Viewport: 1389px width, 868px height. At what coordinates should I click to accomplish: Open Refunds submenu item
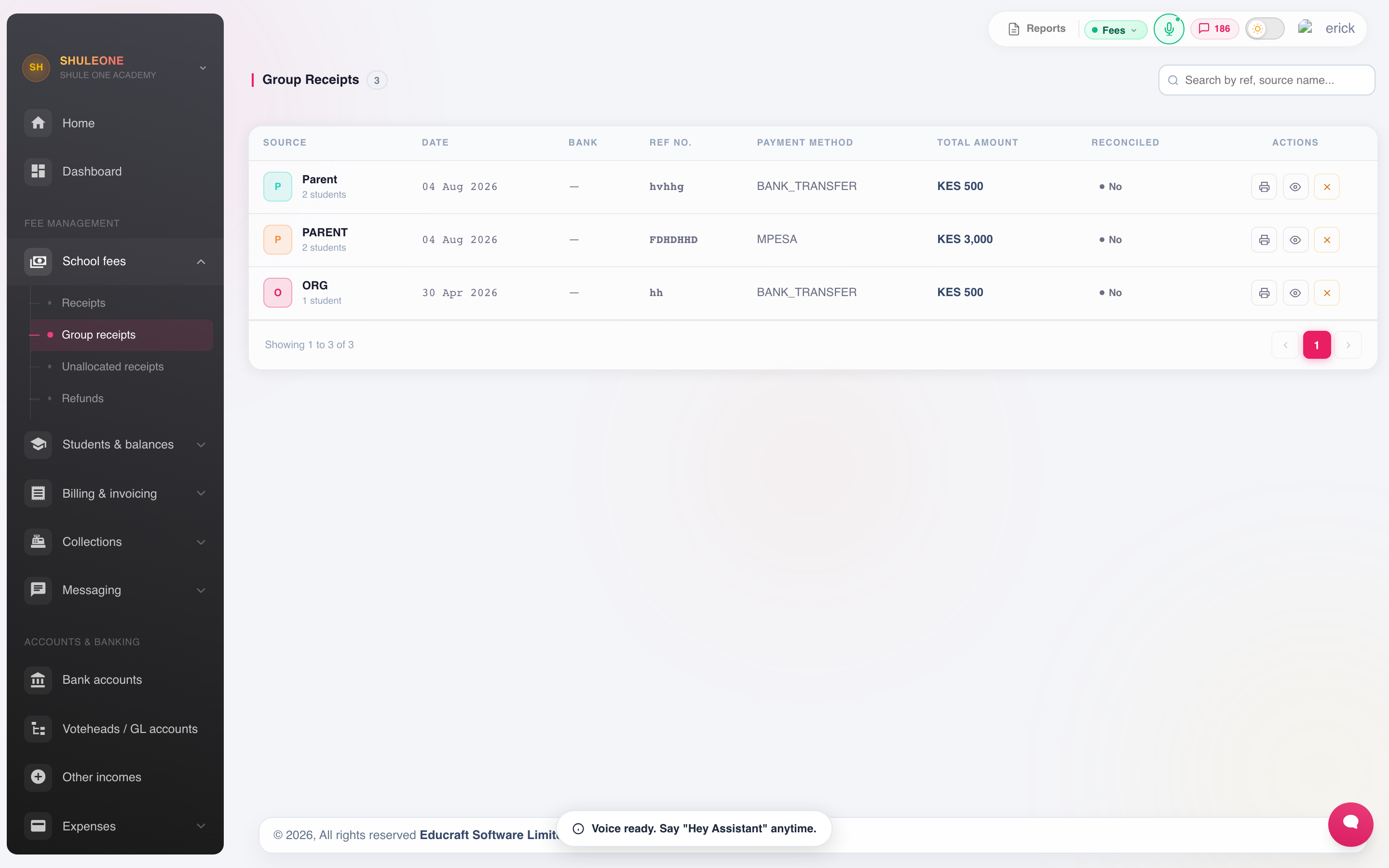(x=82, y=398)
